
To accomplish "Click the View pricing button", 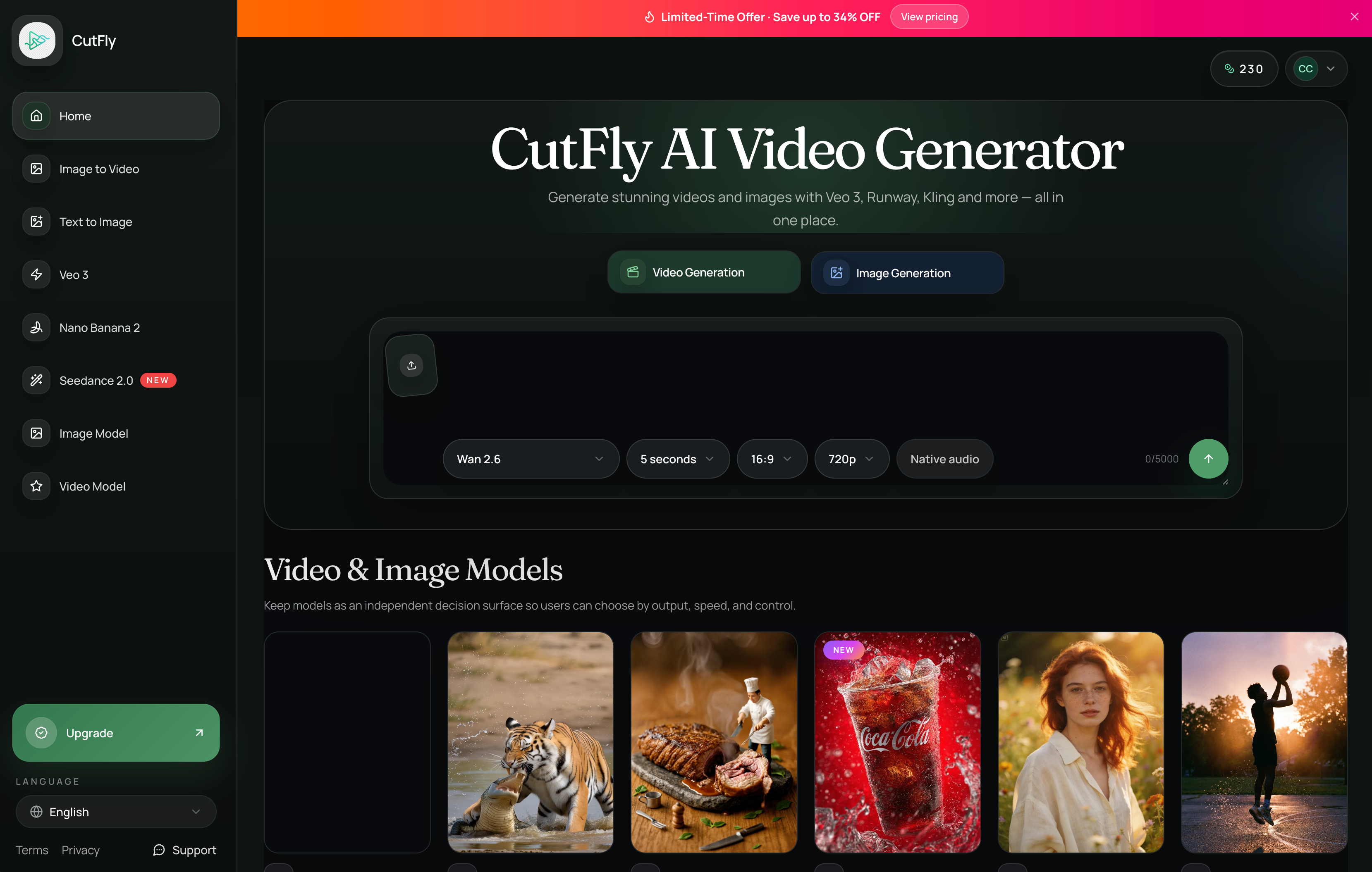I will coord(929,17).
